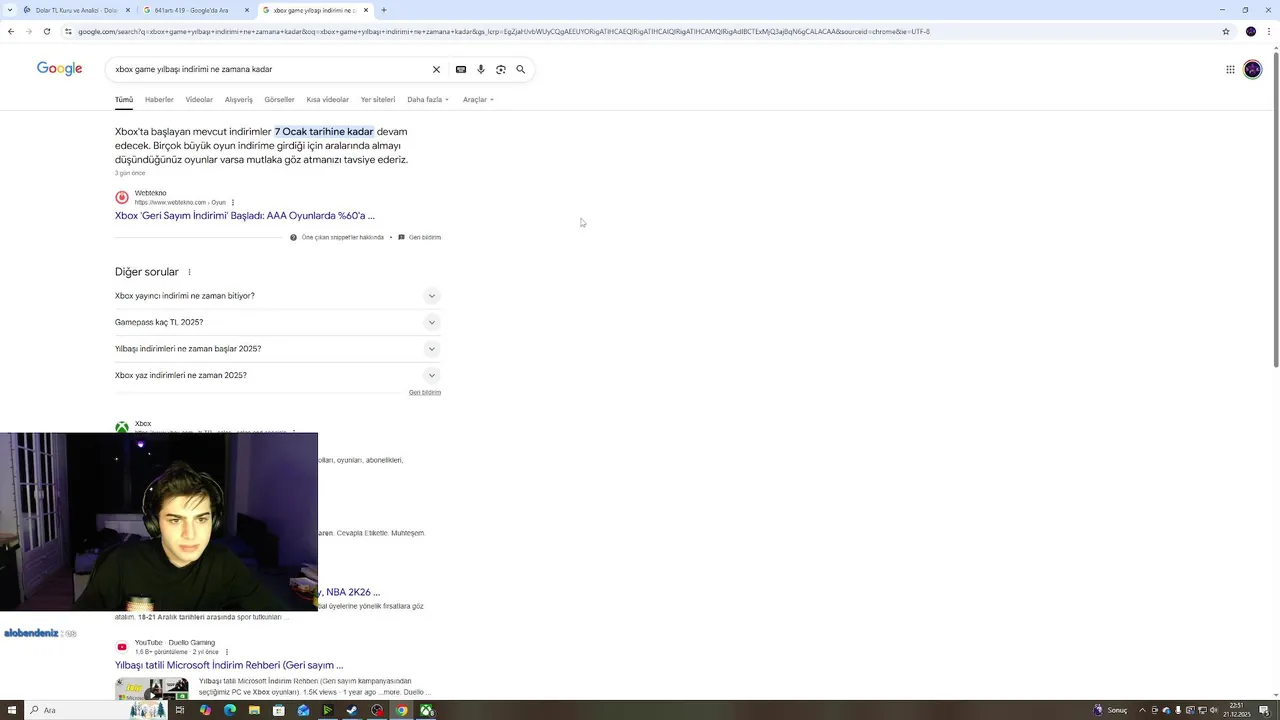1280x720 pixels.
Task: Expand 'Yılbaşı indirimleri ne zaman başlar 2025?' question
Action: point(277,349)
